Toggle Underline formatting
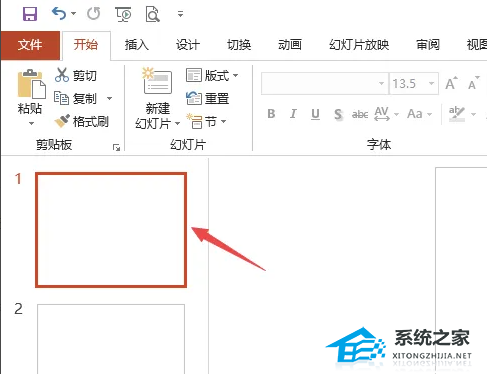Viewport: 487px width, 374px height. click(315, 114)
